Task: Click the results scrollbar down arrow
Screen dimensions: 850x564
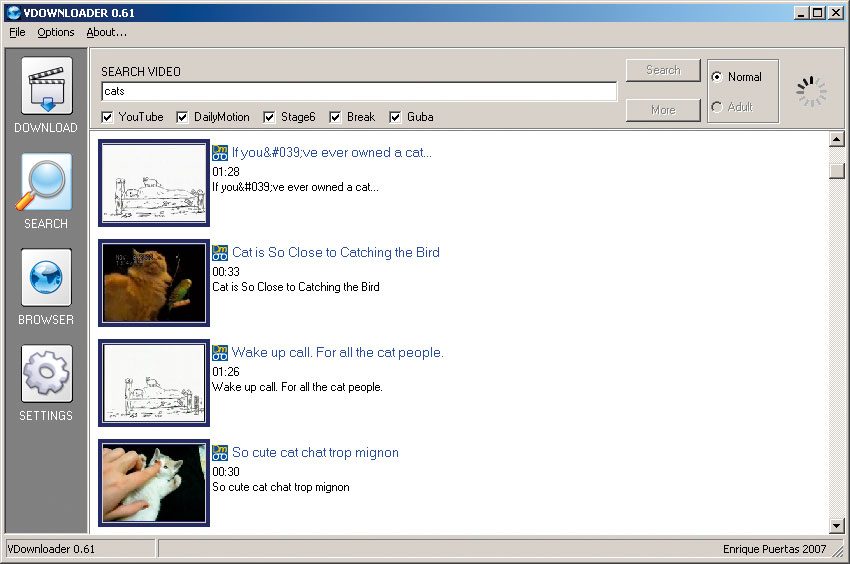Action: 837,526
